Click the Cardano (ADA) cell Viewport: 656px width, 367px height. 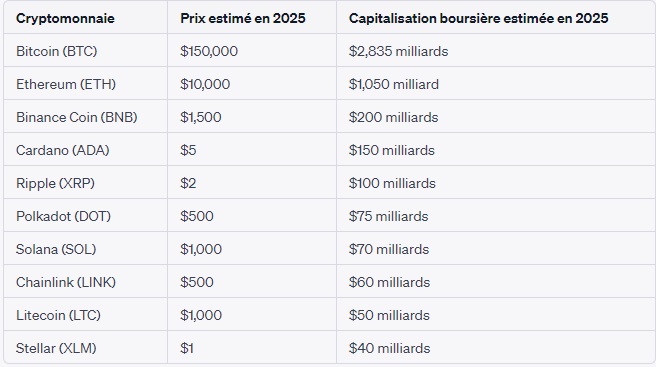click(x=62, y=150)
